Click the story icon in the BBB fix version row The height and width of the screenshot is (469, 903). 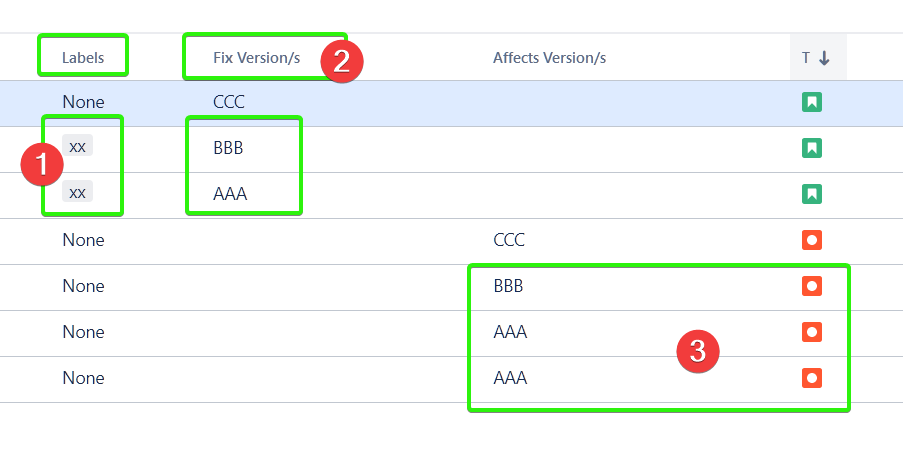pos(811,148)
